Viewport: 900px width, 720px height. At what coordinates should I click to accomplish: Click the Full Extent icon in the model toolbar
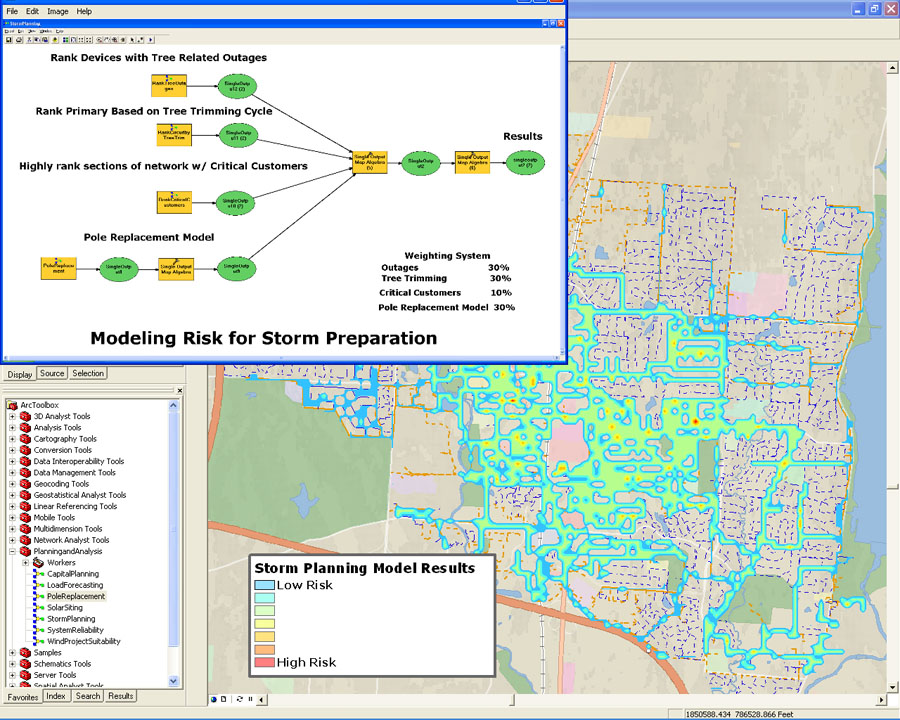coord(73,40)
